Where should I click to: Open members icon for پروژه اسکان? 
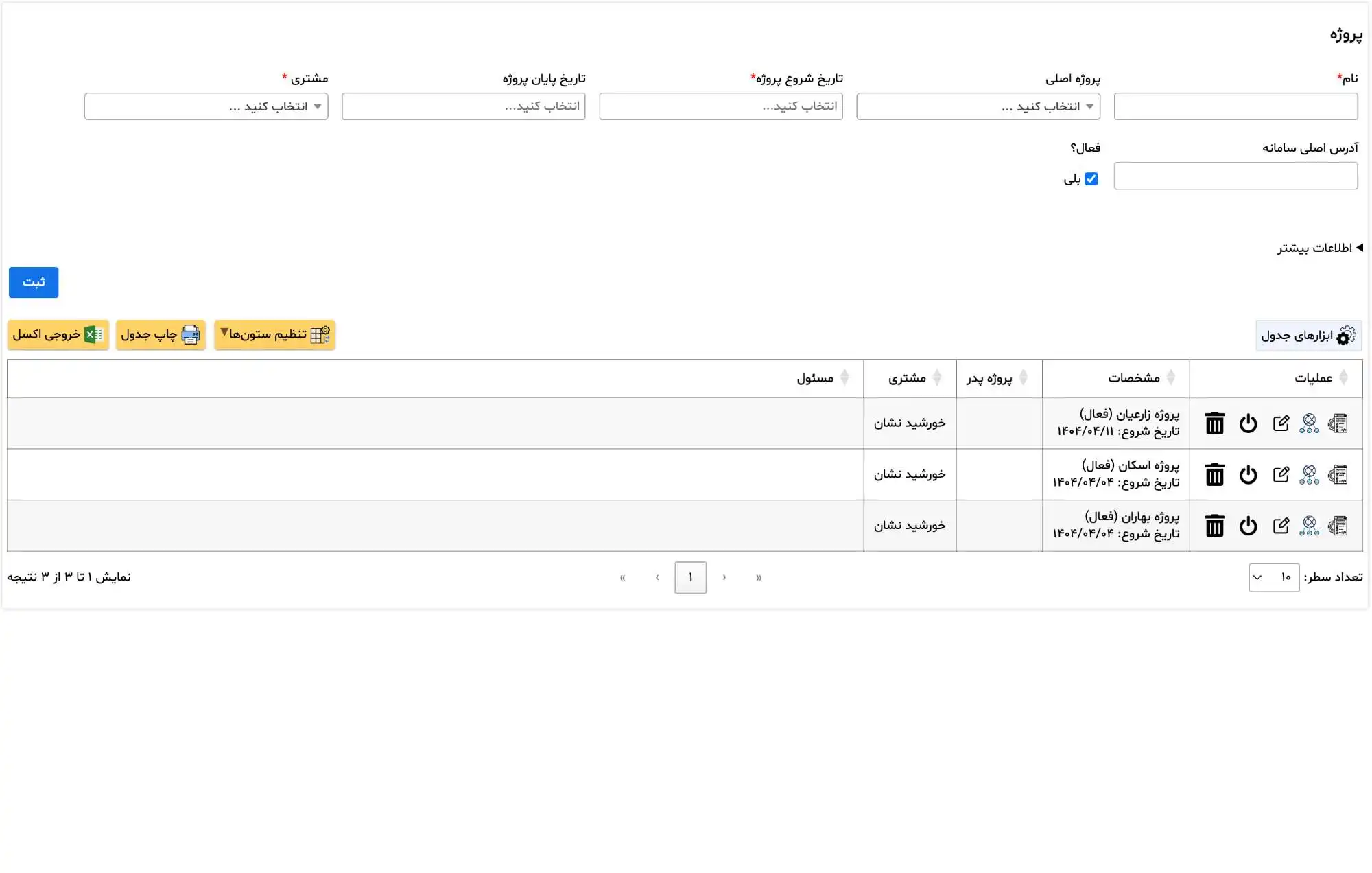click(1309, 474)
